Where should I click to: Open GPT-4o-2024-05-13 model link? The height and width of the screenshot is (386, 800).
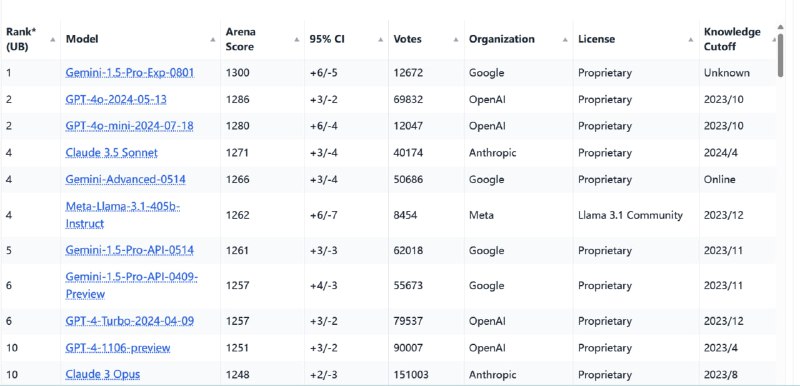coord(116,99)
